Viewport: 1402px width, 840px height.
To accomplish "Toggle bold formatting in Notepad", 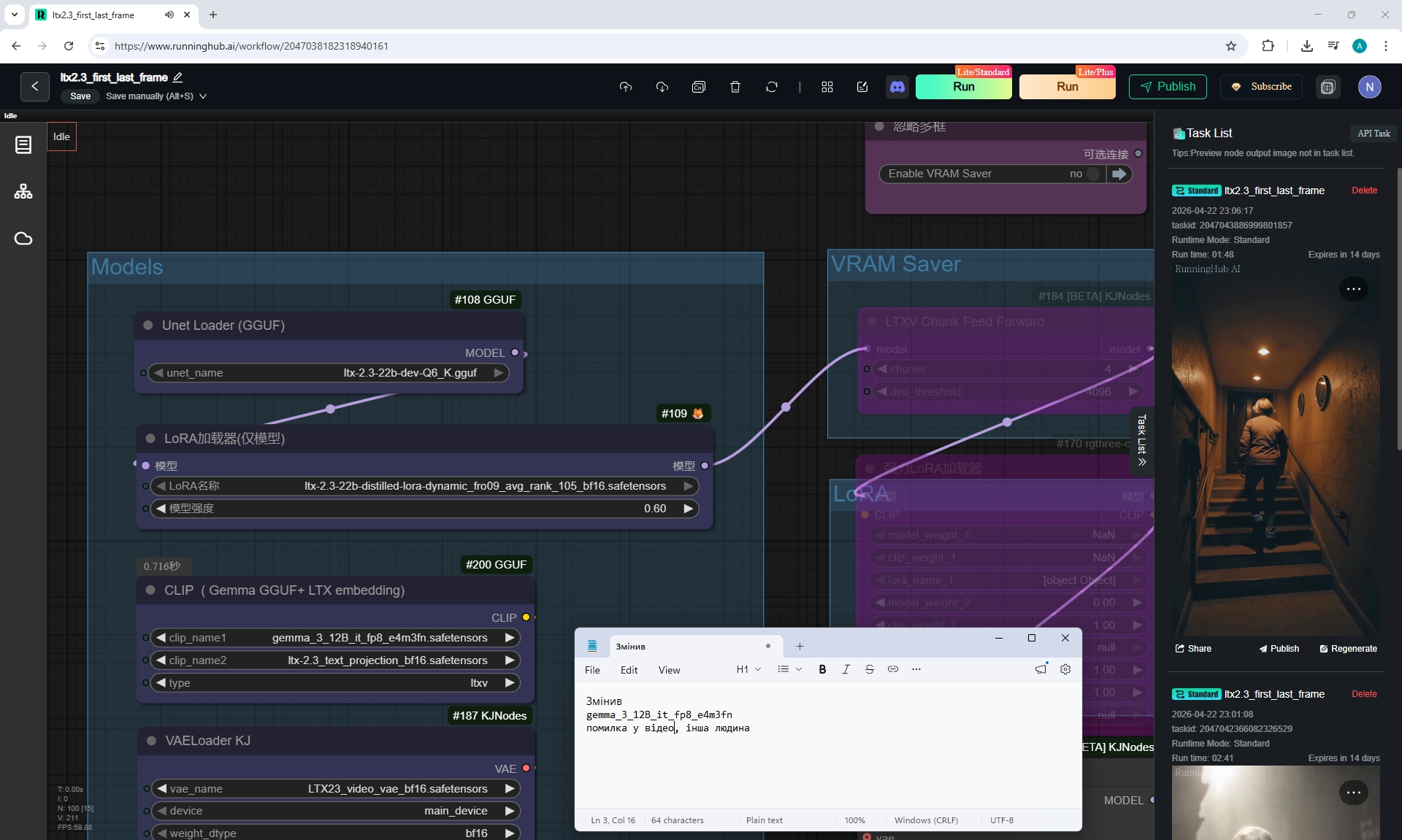I will click(x=822, y=669).
